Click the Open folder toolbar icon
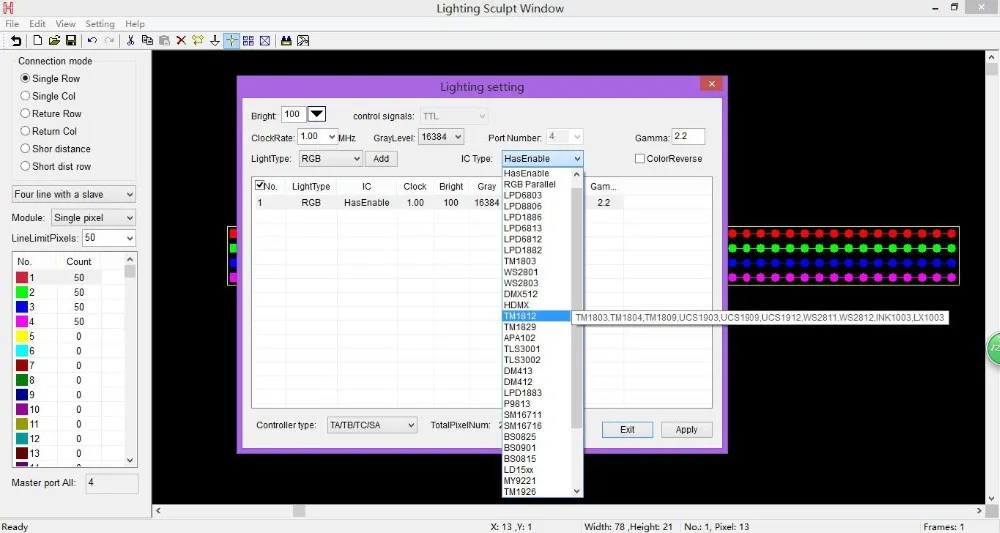Viewport: 1000px width, 533px height. coord(54,41)
